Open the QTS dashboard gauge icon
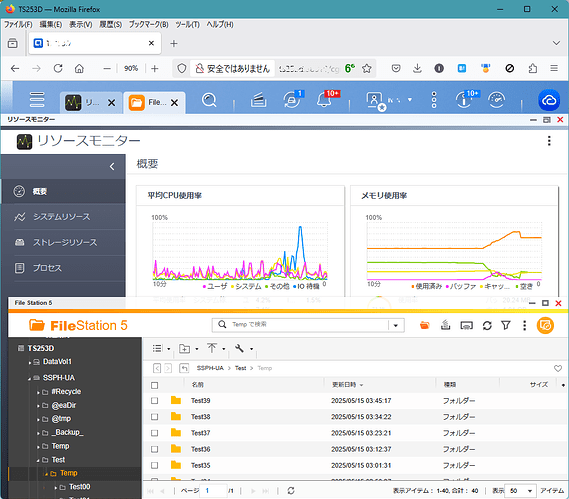 [496, 99]
